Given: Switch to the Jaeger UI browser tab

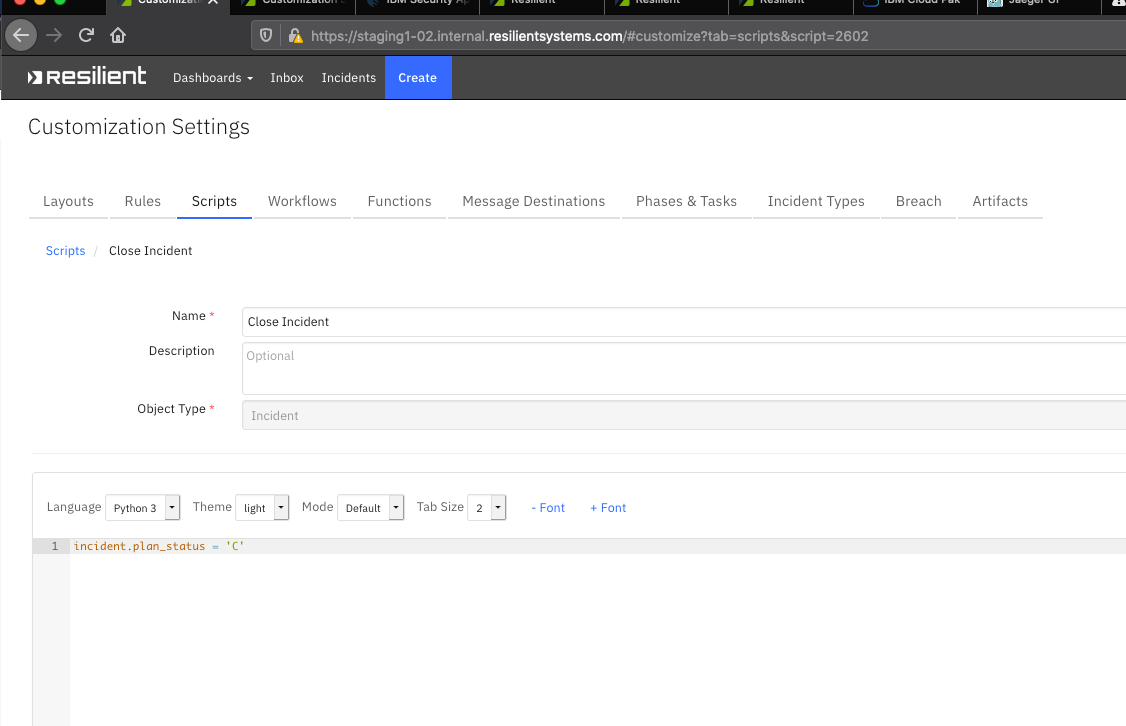Looking at the screenshot, I should 1039,4.
